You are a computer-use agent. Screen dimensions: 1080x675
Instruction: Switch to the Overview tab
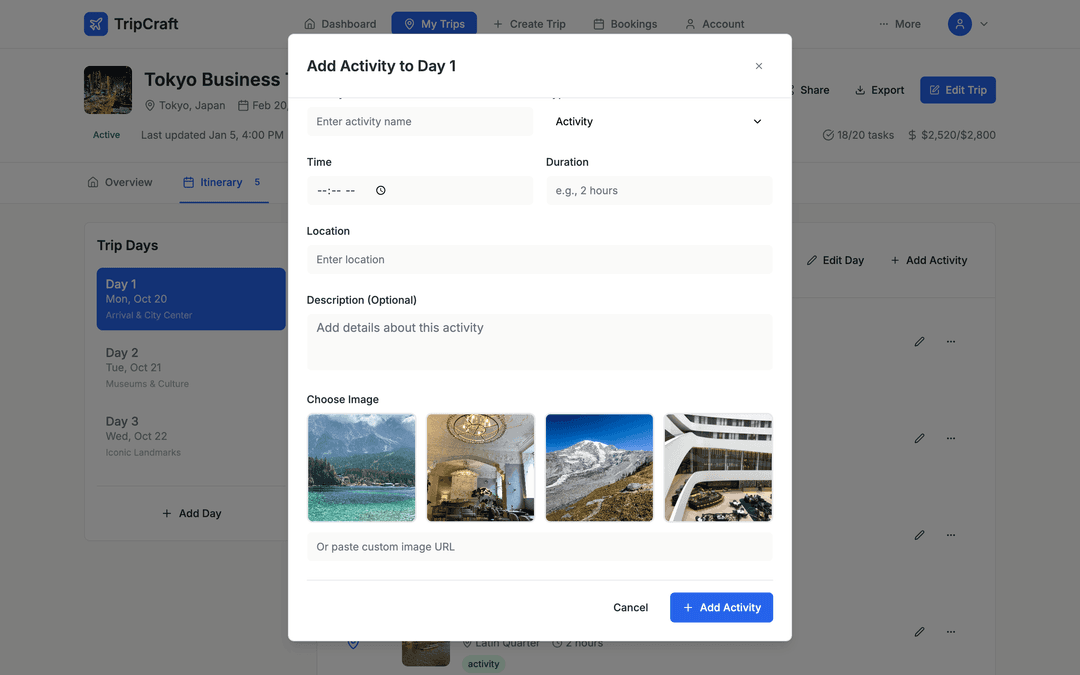(x=120, y=182)
